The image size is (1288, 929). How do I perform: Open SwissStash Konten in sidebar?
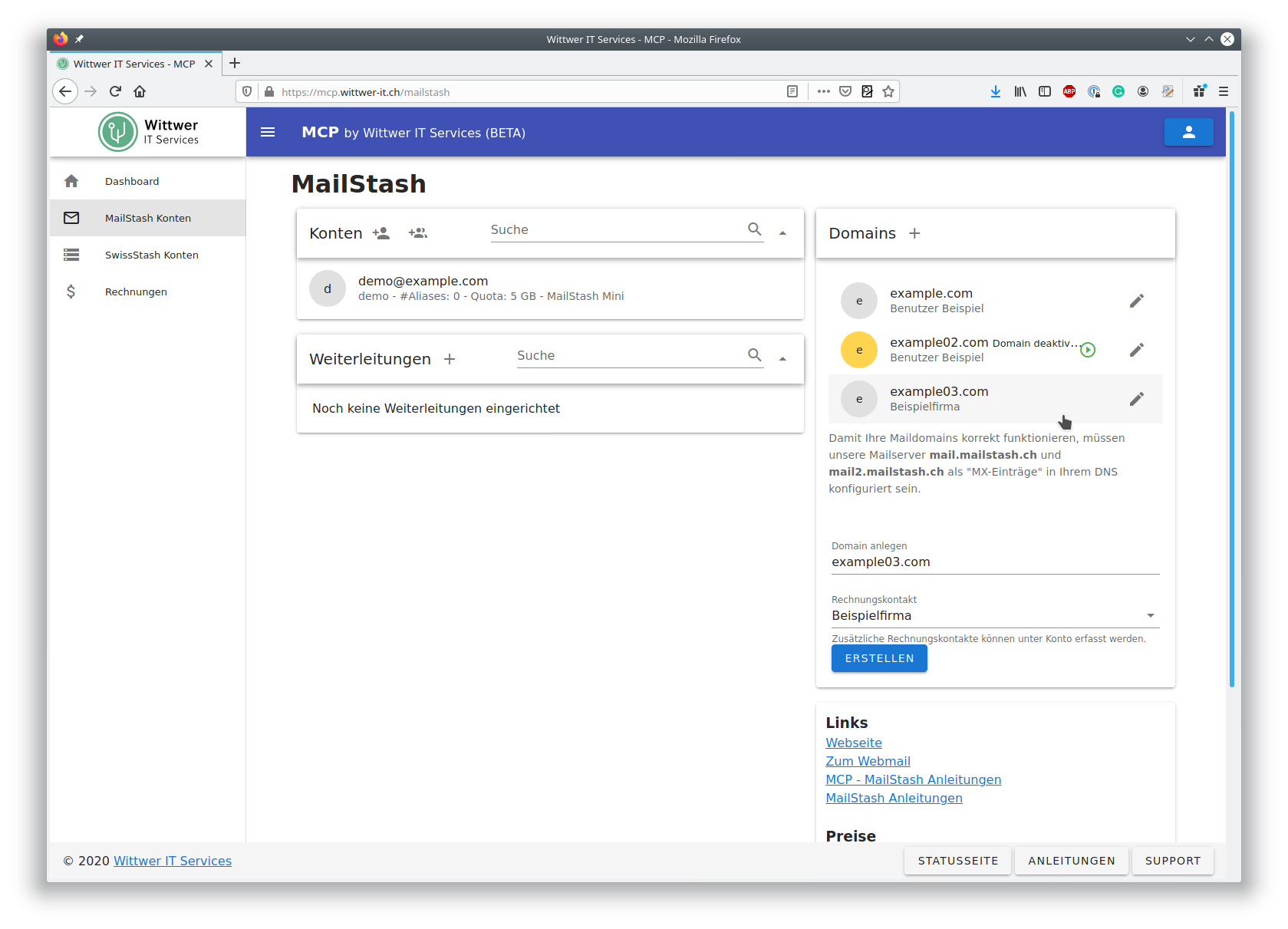[148, 255]
